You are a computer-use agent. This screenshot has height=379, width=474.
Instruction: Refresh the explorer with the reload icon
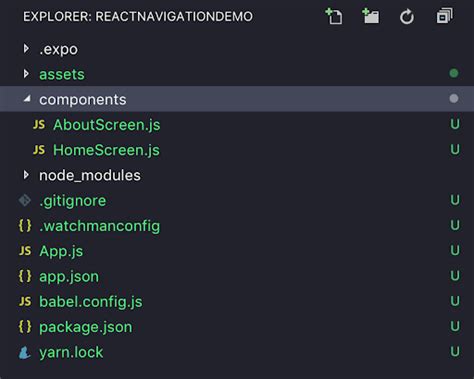[x=407, y=17]
